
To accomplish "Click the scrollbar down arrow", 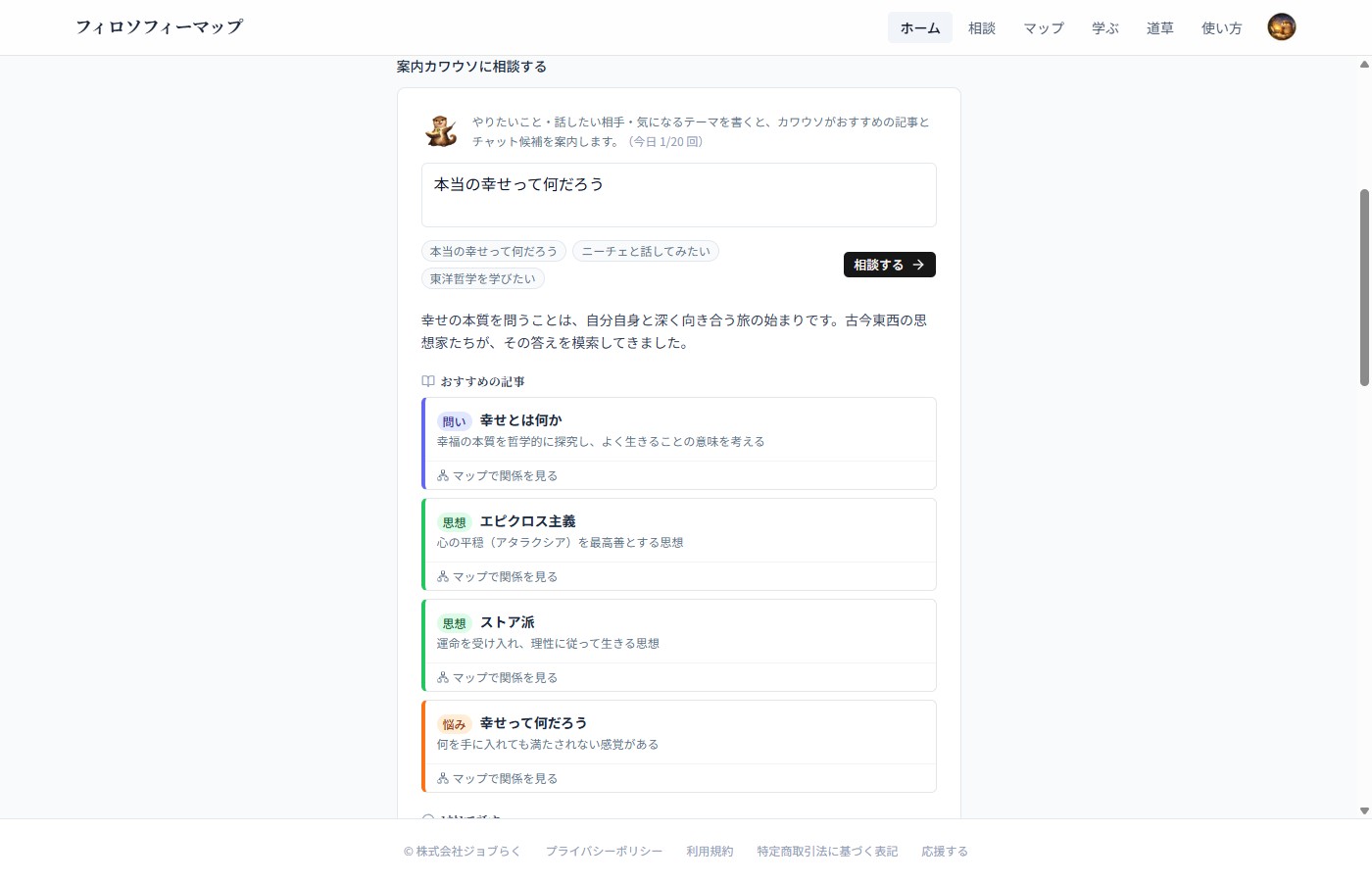I will point(1364,810).
